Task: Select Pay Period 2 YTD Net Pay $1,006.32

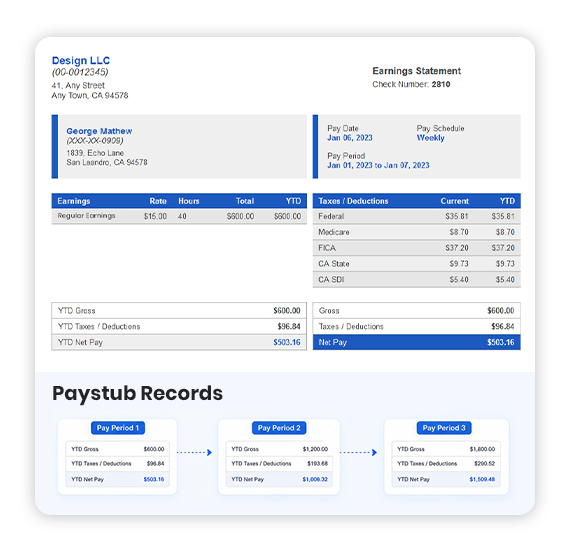Action: (315, 479)
